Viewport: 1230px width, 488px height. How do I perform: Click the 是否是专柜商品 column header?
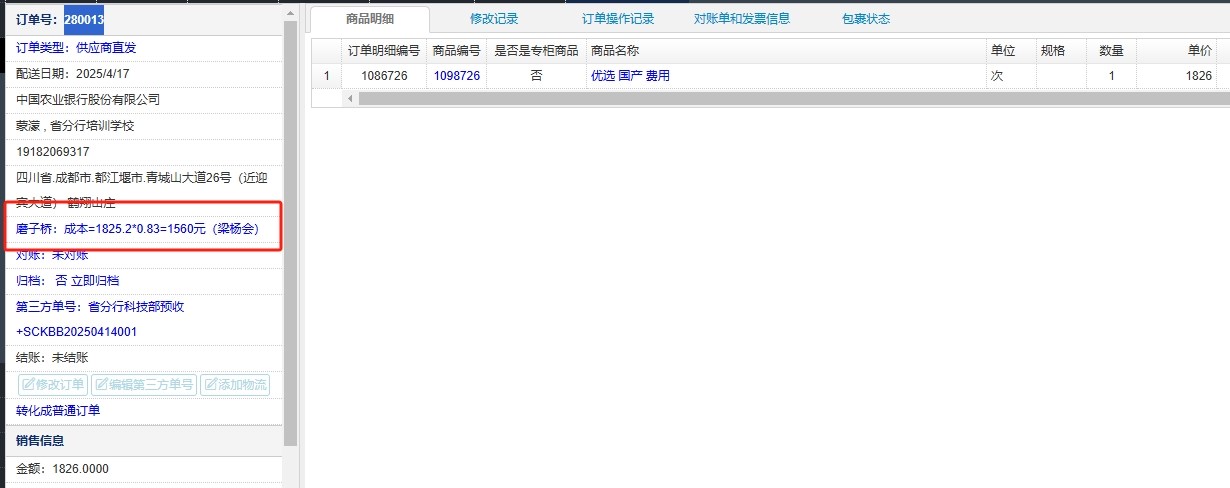coord(536,51)
